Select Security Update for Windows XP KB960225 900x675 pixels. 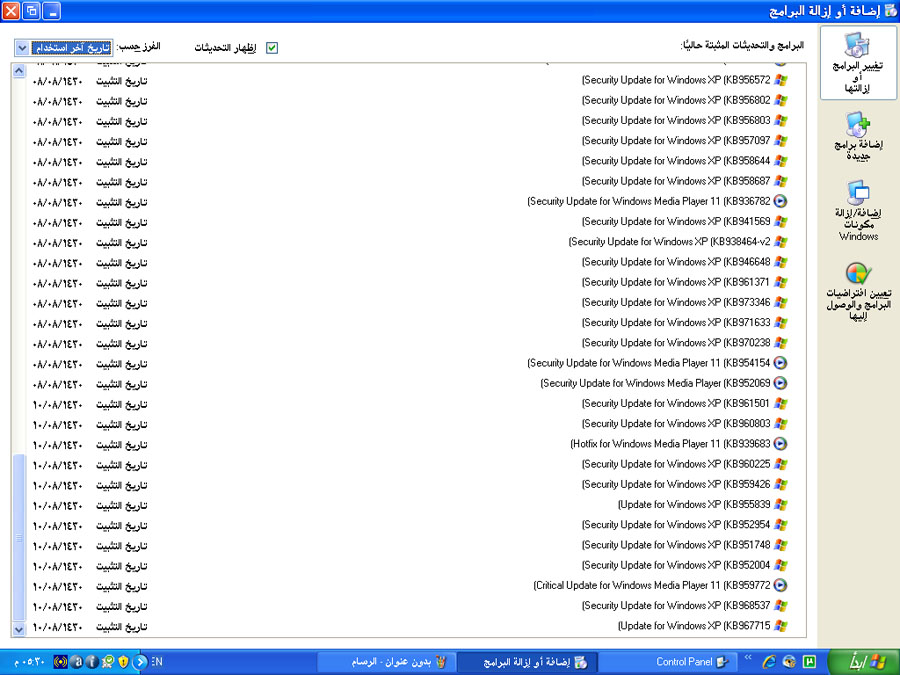pyautogui.click(x=676, y=464)
